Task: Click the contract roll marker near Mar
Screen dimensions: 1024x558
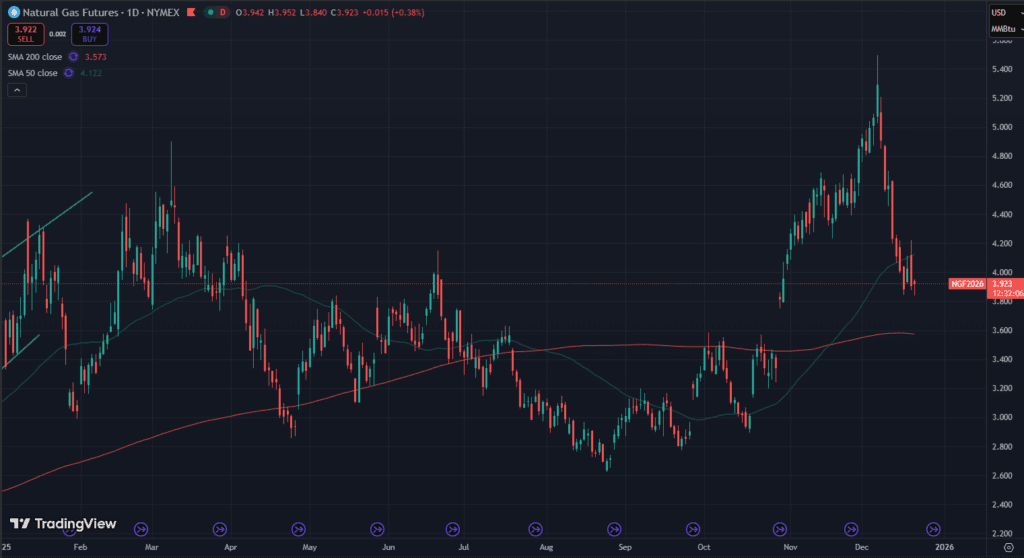Action: click(x=140, y=528)
